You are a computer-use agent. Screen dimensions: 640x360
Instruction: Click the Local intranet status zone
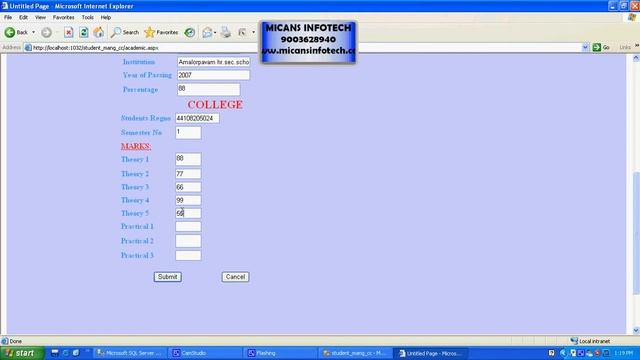pyautogui.click(x=590, y=341)
